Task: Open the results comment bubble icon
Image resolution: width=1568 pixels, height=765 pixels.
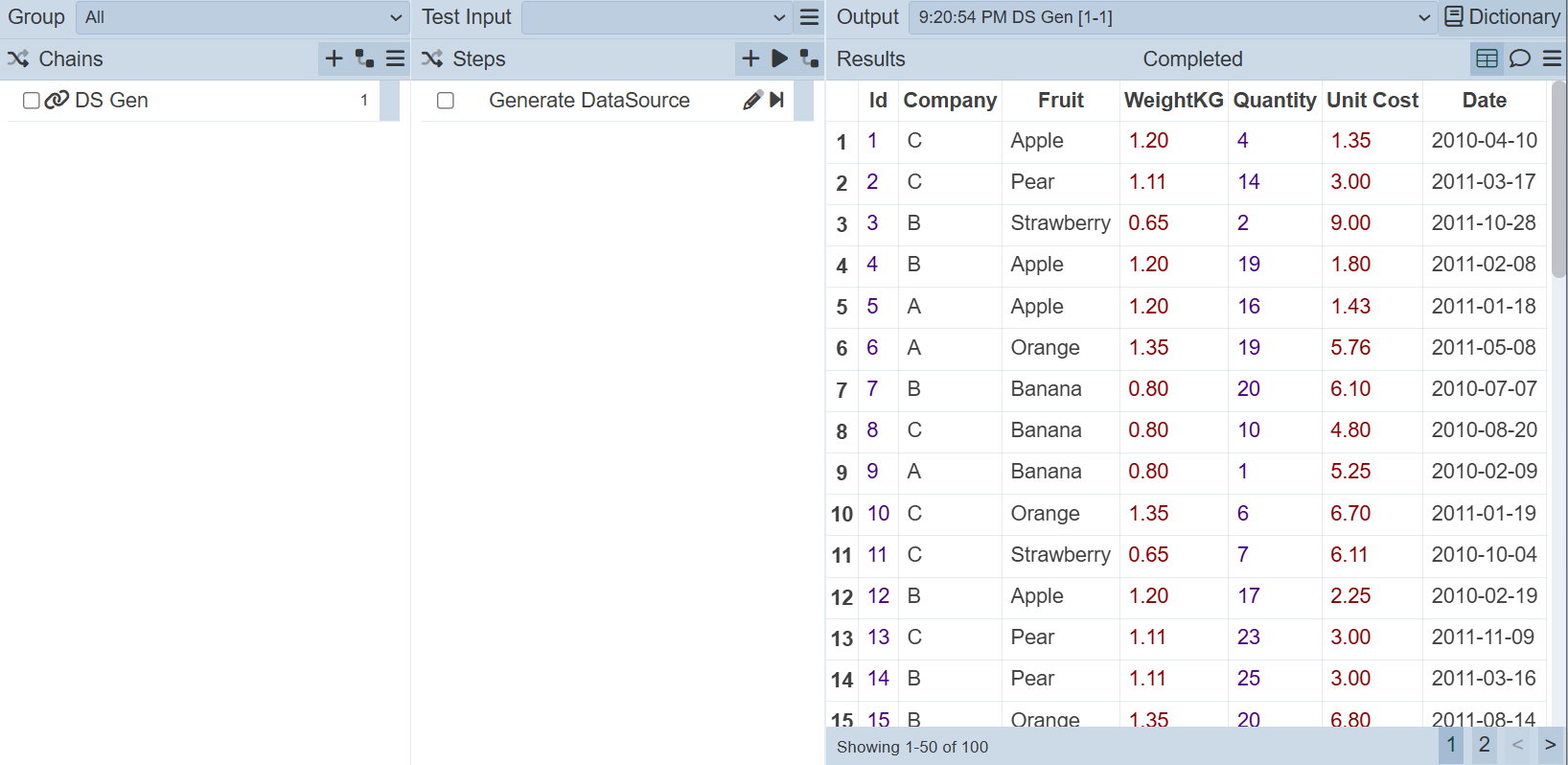Action: point(1519,58)
